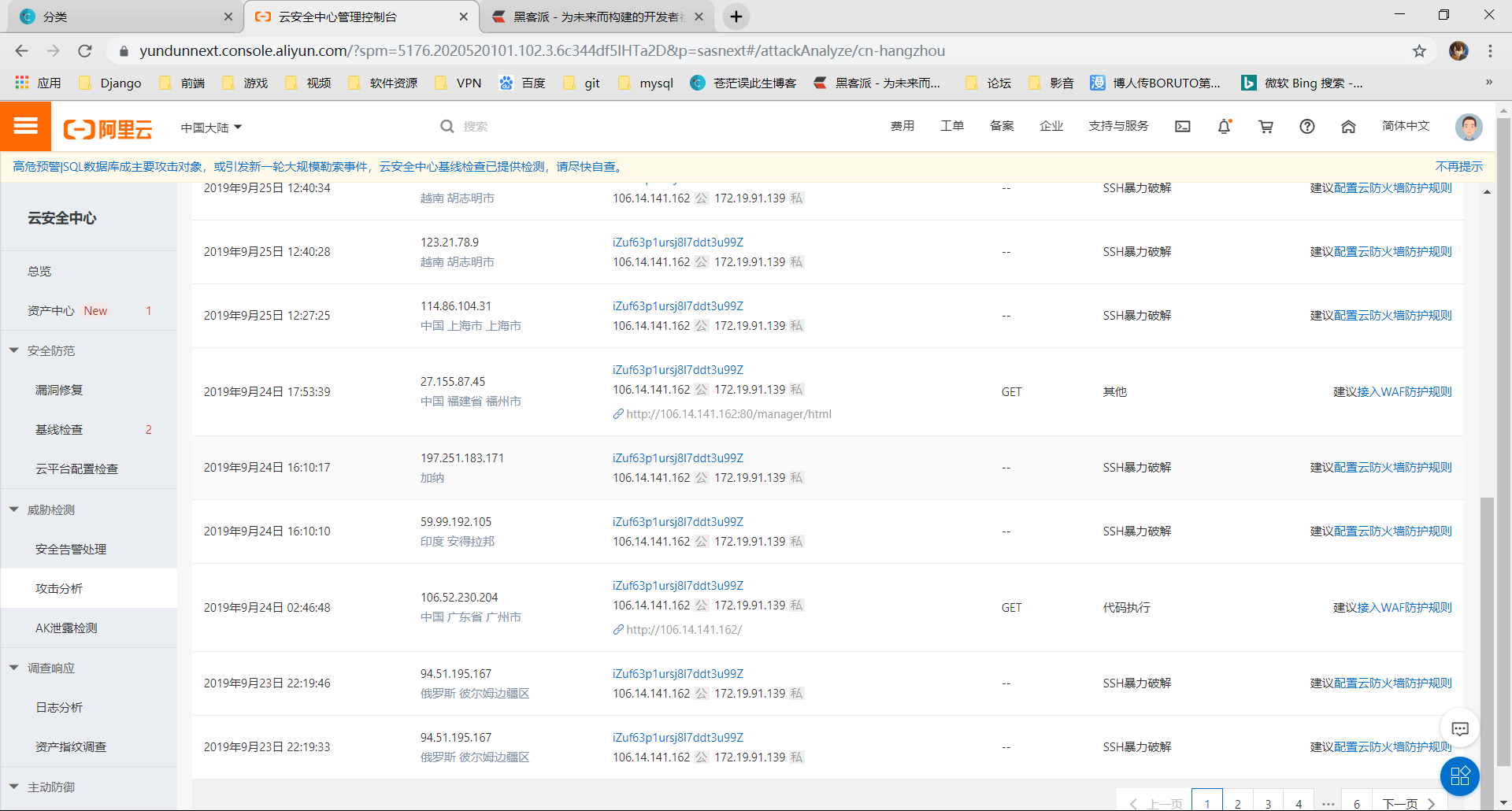Screen dimensions: 1512x811
Task: Collapse the 调查响应 sidebar section
Action: [14, 668]
